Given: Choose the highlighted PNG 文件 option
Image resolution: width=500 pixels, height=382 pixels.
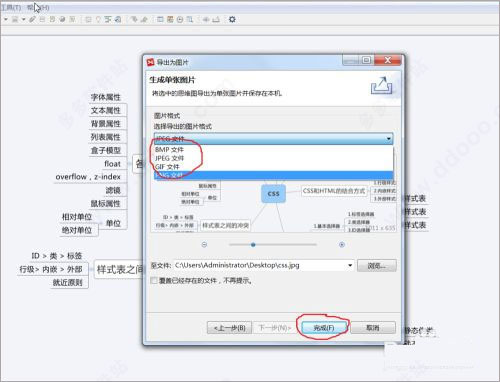Looking at the screenshot, I should 274,175.
